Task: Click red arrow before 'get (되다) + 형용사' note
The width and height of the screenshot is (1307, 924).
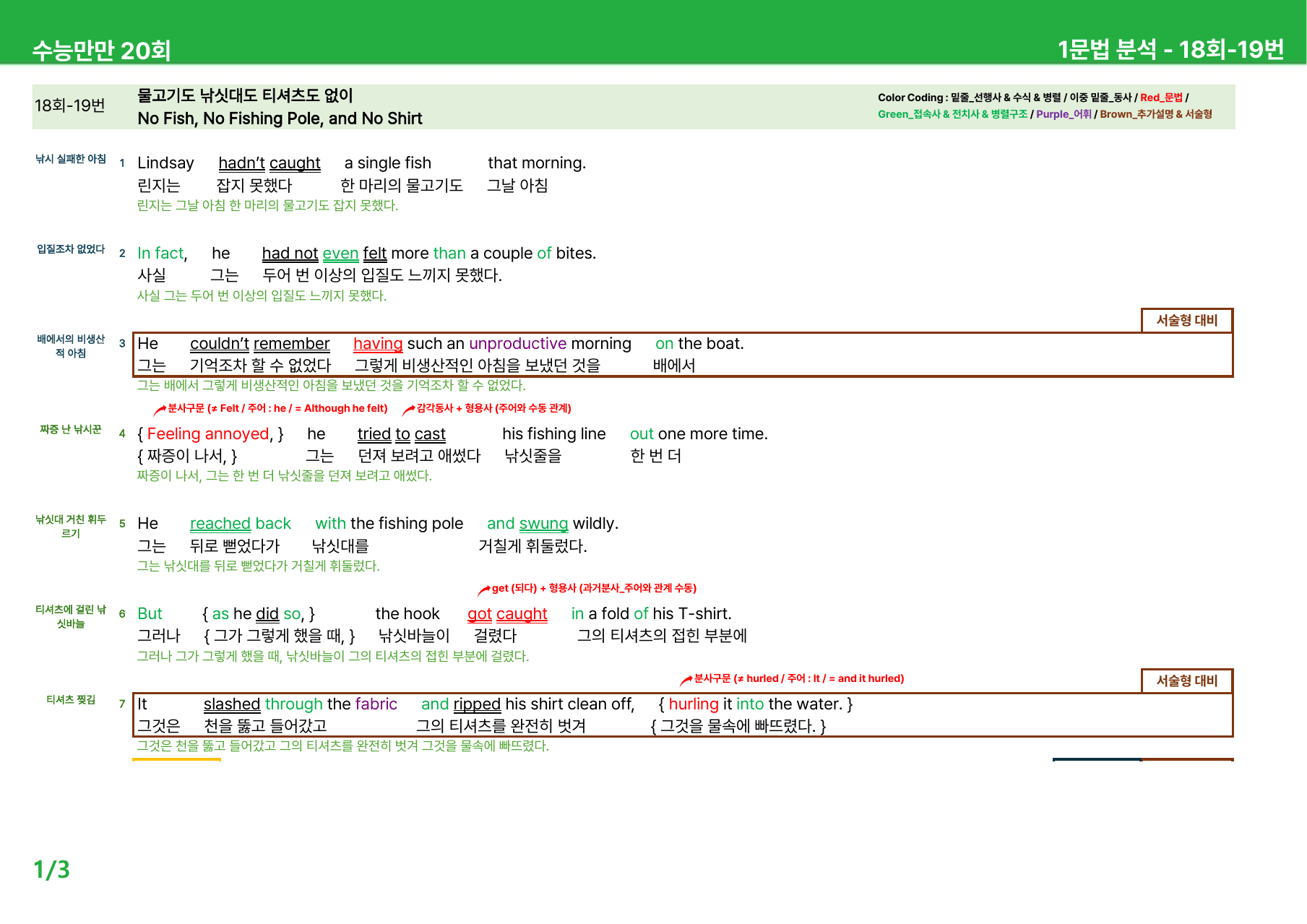Action: coord(484,590)
